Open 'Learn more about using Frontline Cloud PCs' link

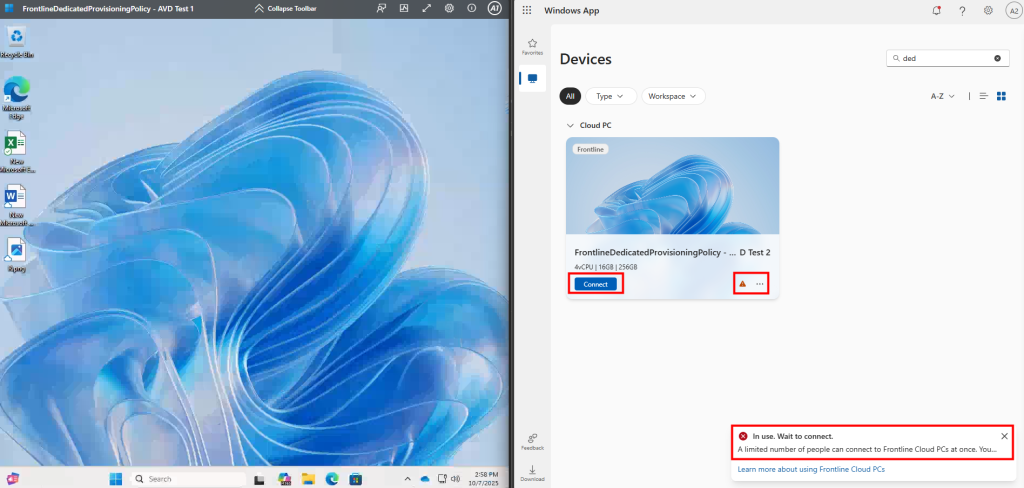tap(810, 468)
